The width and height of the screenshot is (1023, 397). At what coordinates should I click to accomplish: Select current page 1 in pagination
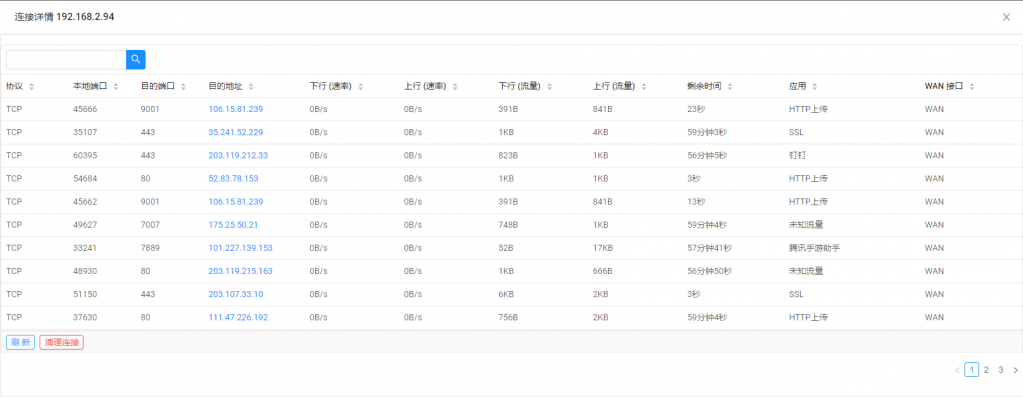coord(971,370)
